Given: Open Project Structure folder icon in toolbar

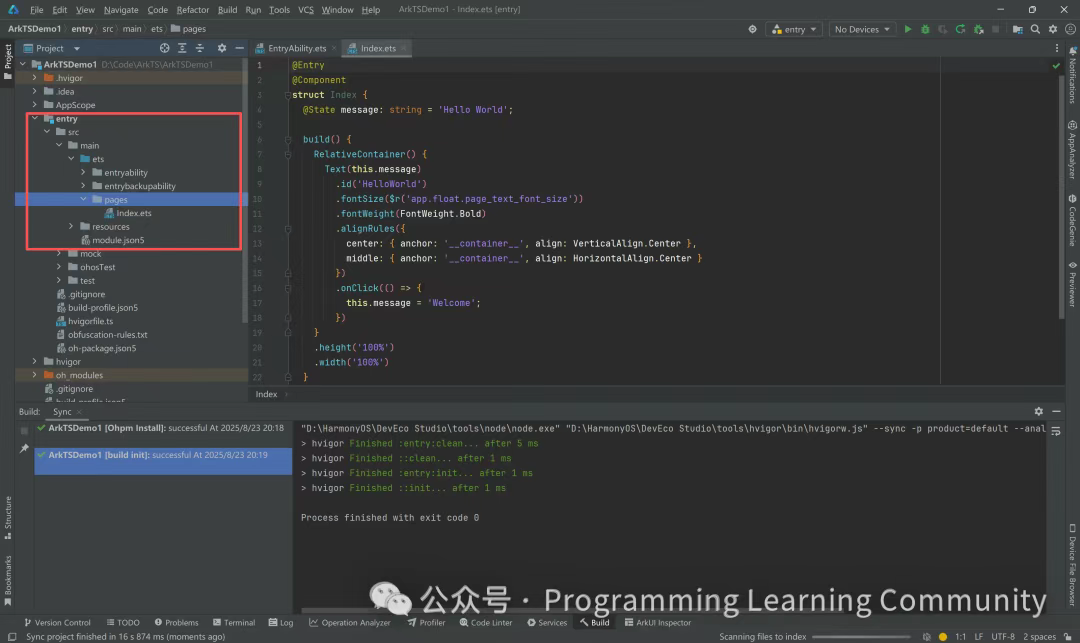Looking at the screenshot, I should point(1017,29).
